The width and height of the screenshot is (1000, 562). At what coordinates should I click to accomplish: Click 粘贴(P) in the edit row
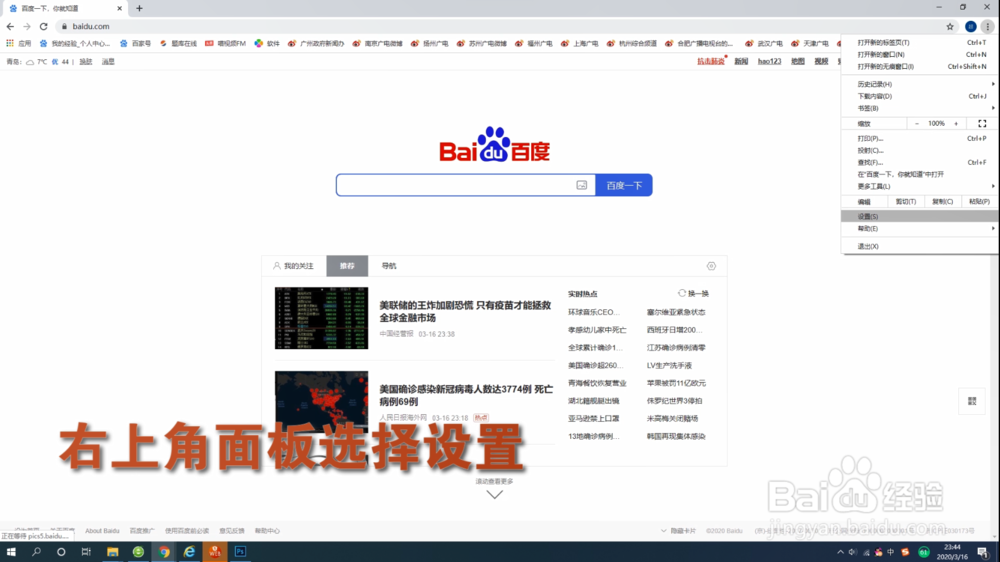click(x=980, y=202)
